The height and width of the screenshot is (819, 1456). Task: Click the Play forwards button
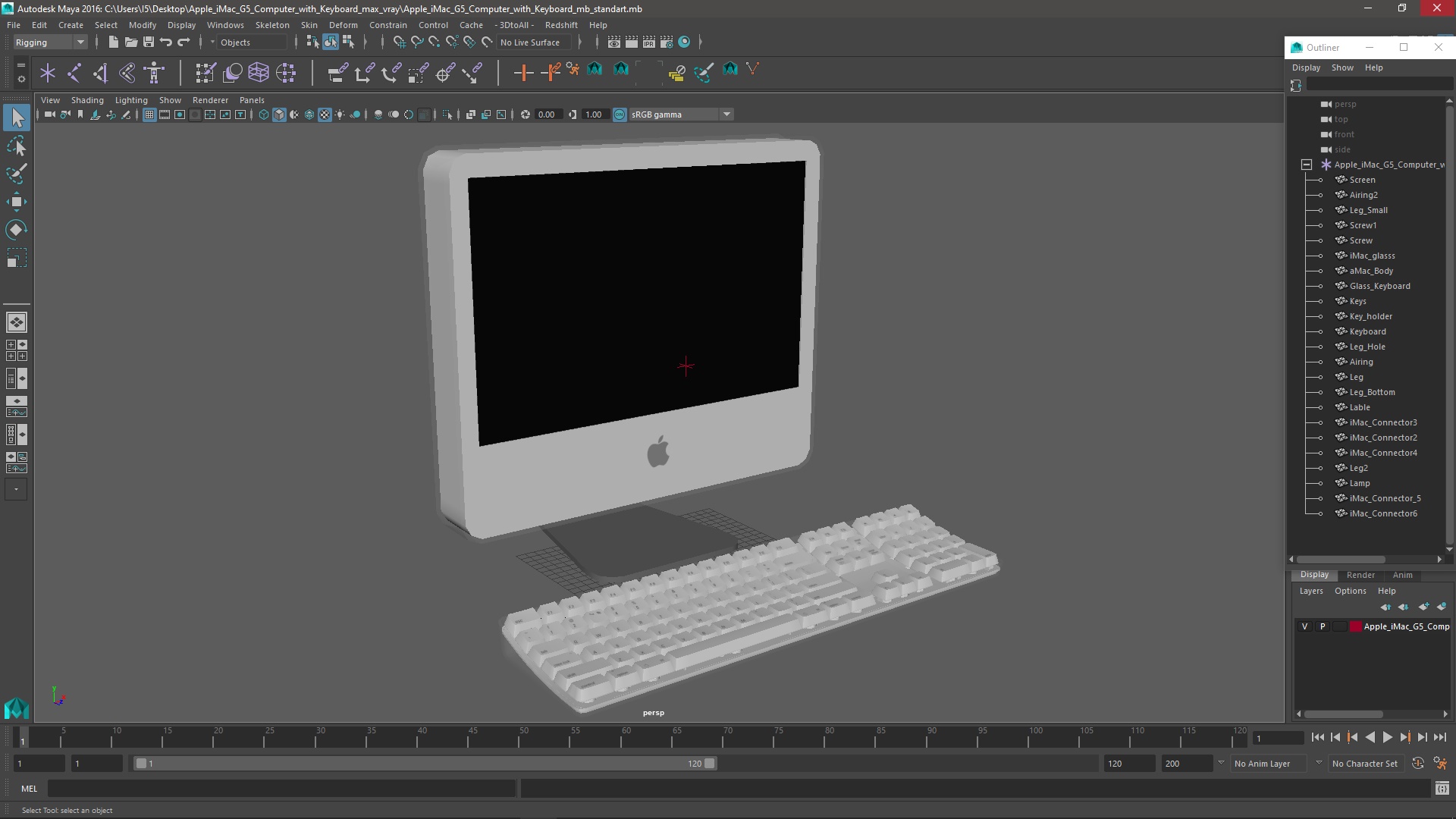(x=1388, y=737)
